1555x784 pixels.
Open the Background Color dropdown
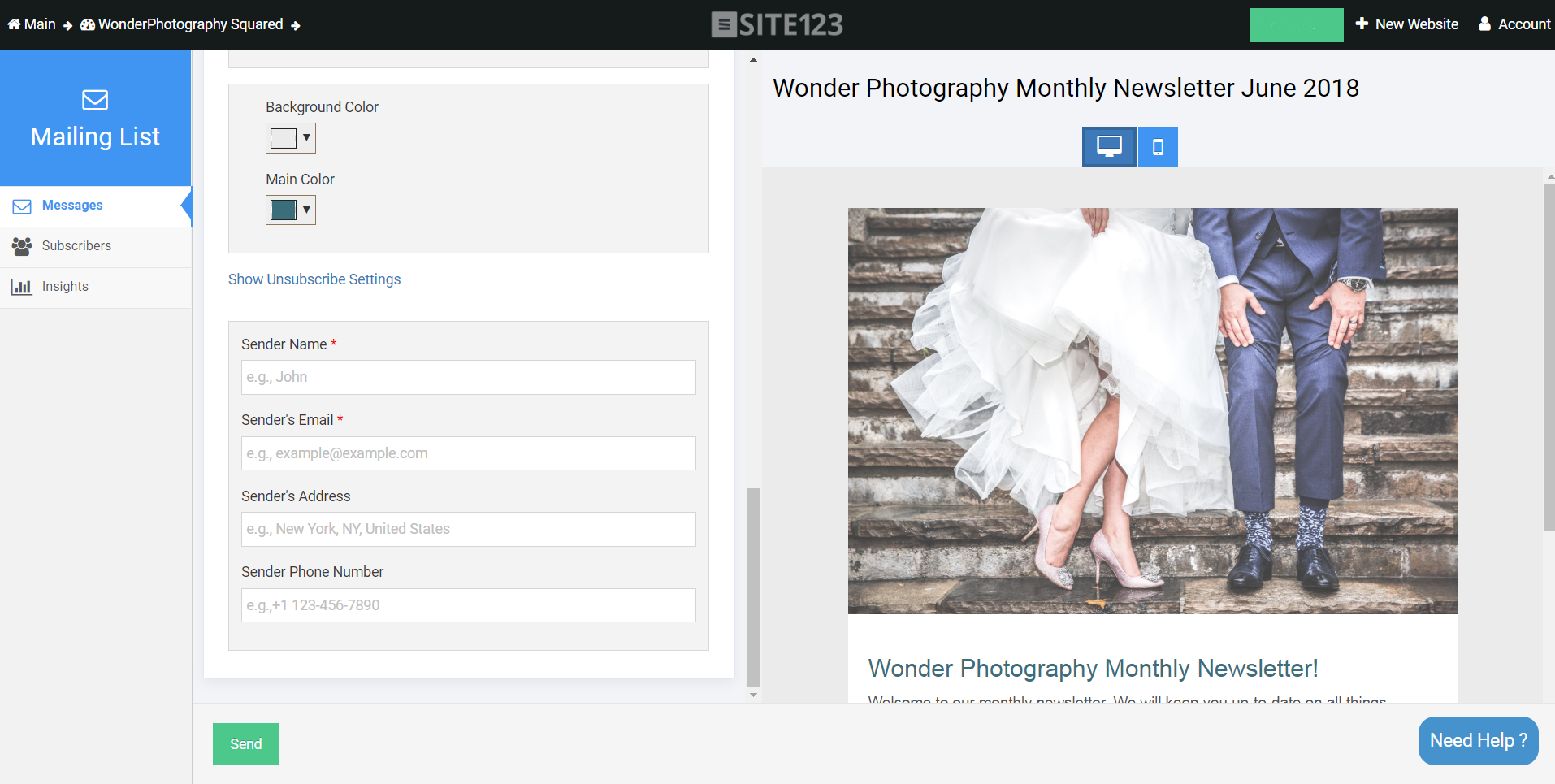pyautogui.click(x=305, y=137)
